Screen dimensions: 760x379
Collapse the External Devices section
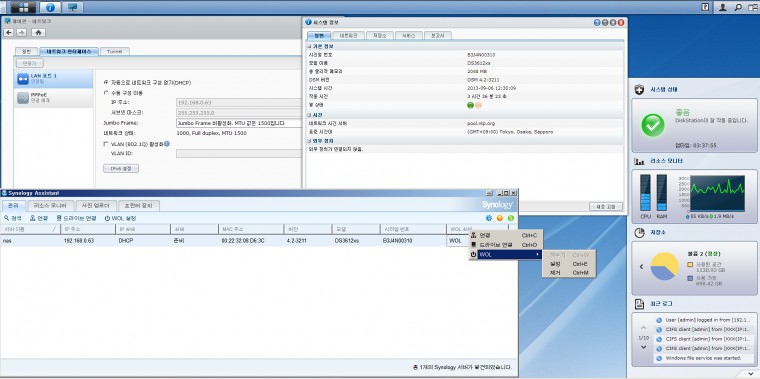pyautogui.click(x=309, y=141)
